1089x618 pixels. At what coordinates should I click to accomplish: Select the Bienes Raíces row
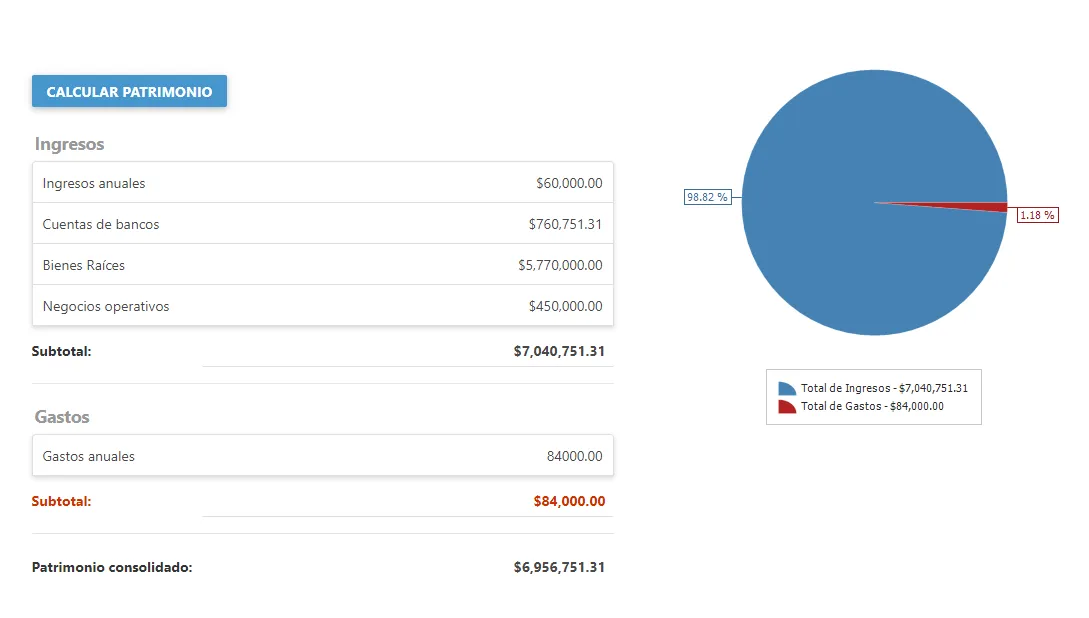click(x=322, y=265)
